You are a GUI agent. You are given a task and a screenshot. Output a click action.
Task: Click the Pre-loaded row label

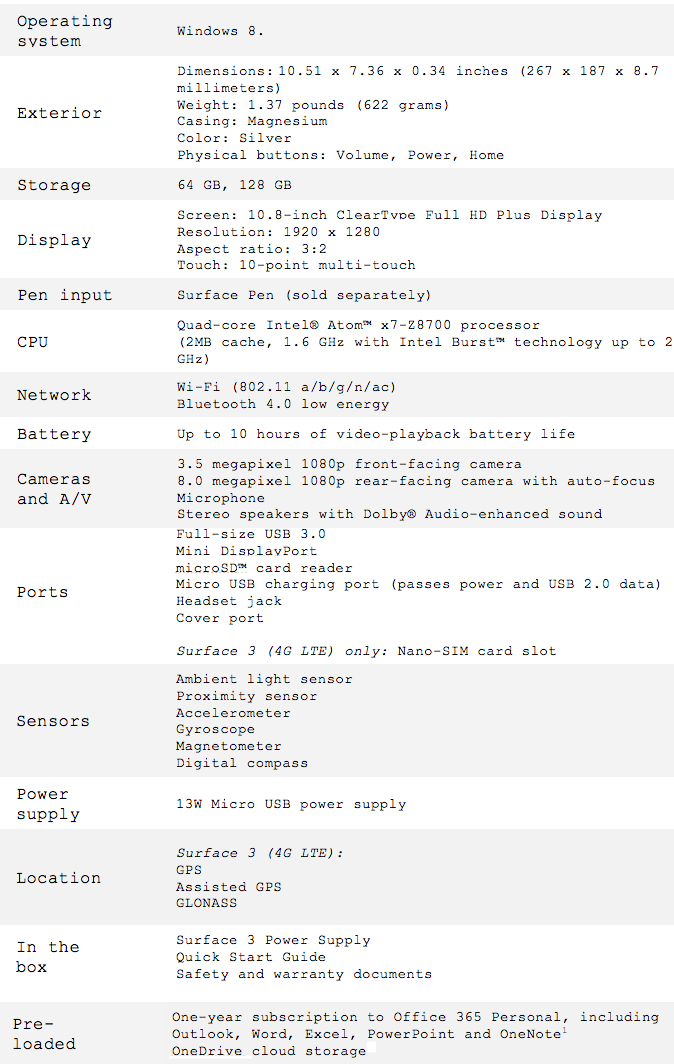[44, 1033]
